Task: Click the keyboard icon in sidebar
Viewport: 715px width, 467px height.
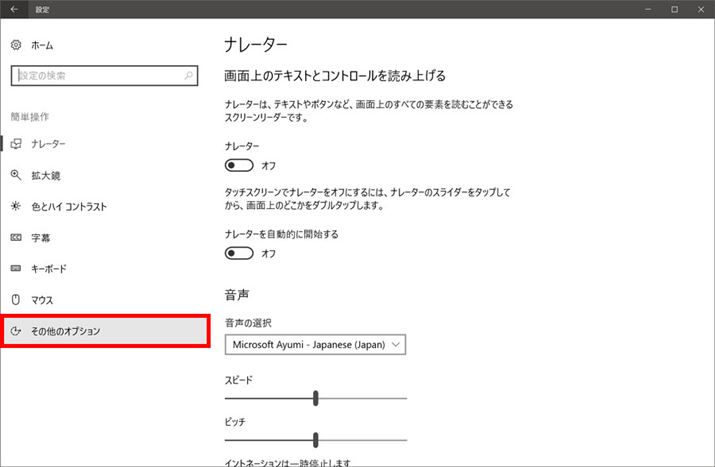Action: pos(16,269)
